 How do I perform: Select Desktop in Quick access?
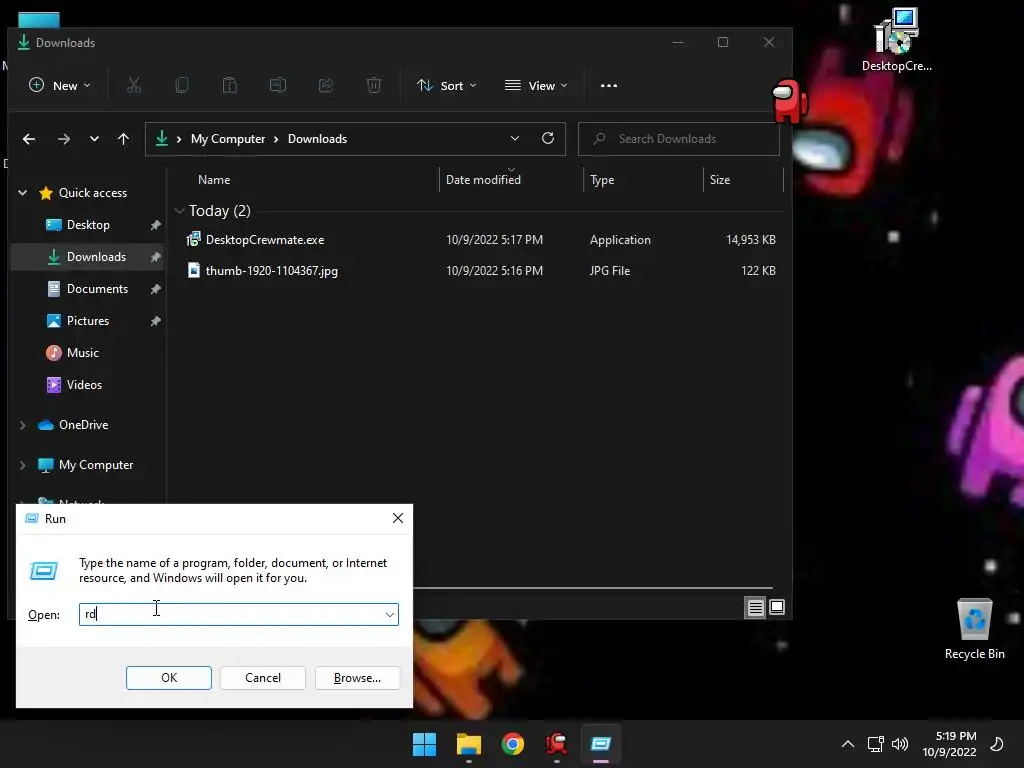click(88, 225)
